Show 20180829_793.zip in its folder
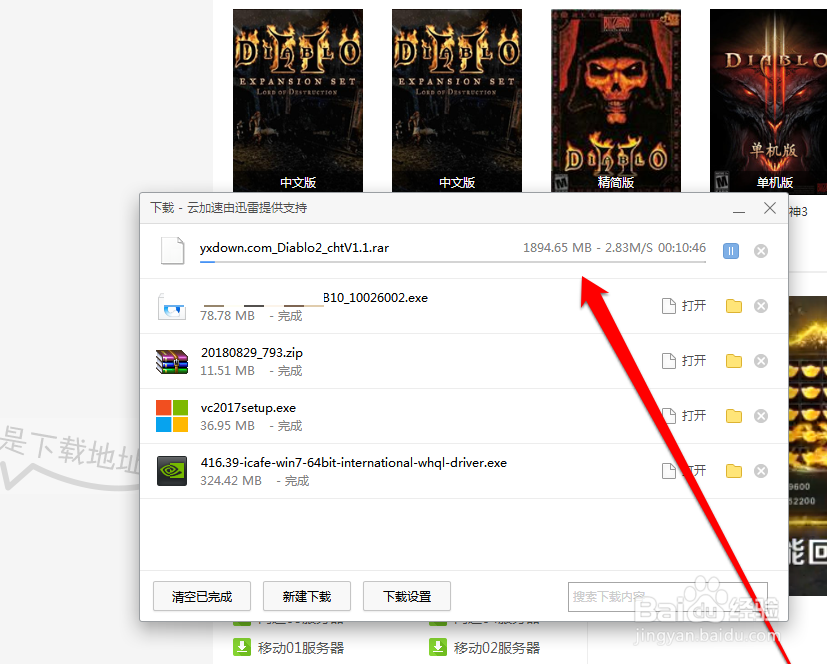Viewport: 827px width, 664px height. [x=734, y=361]
